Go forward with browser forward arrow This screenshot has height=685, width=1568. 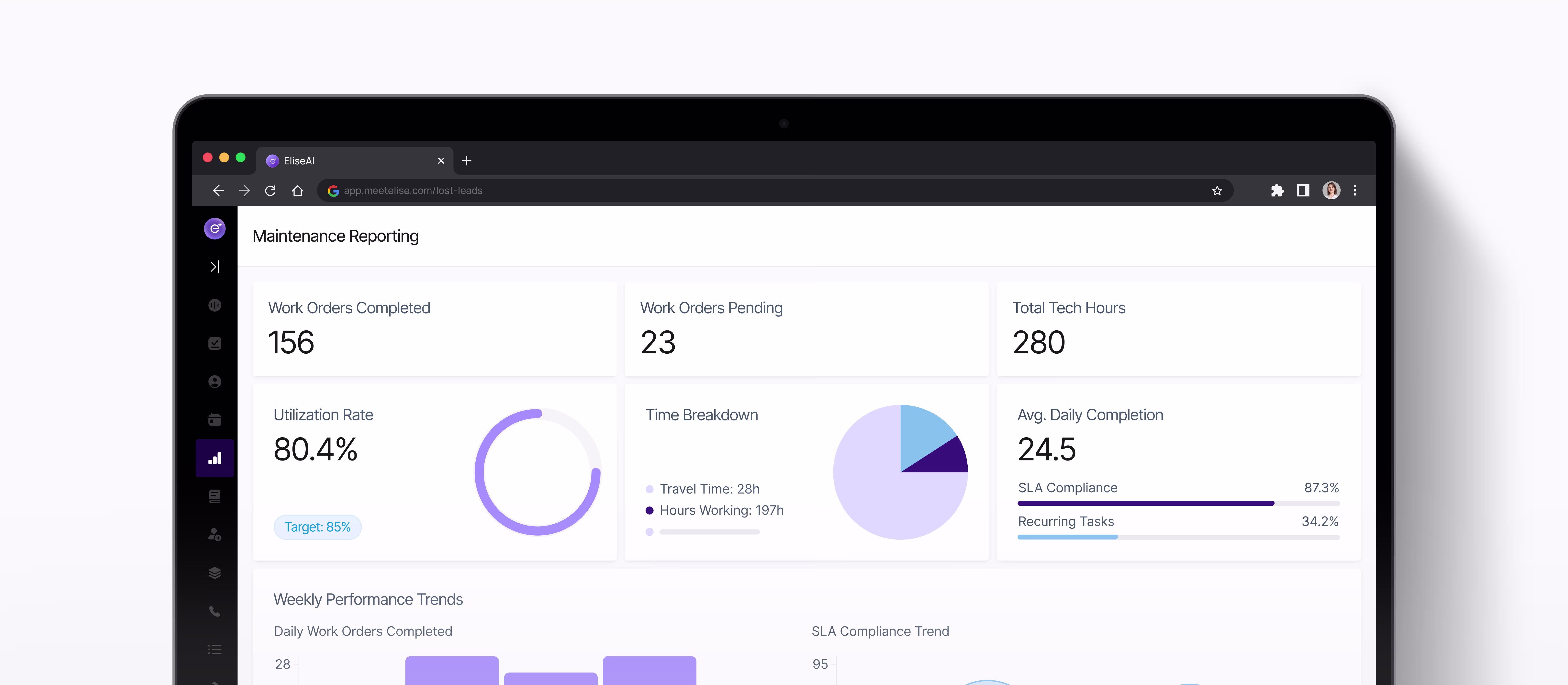(244, 191)
